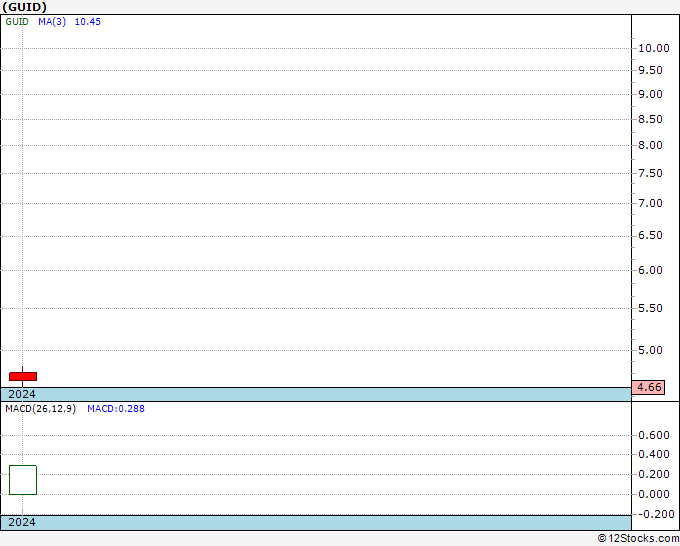Viewport: 680px width, 546px height.
Task: Click the 2024 label under price chart
Action: 22,394
